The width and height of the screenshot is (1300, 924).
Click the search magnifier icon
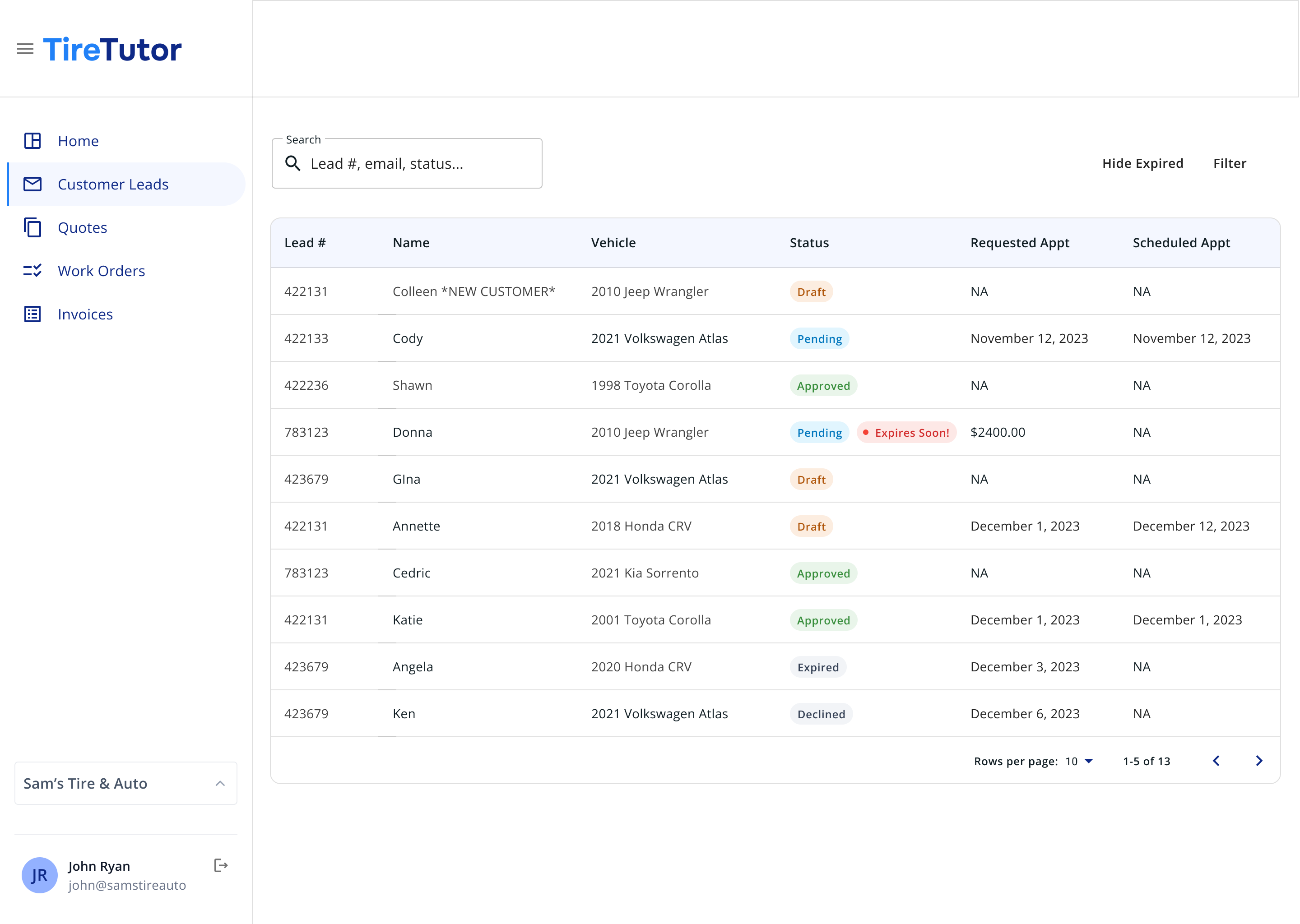click(x=293, y=164)
